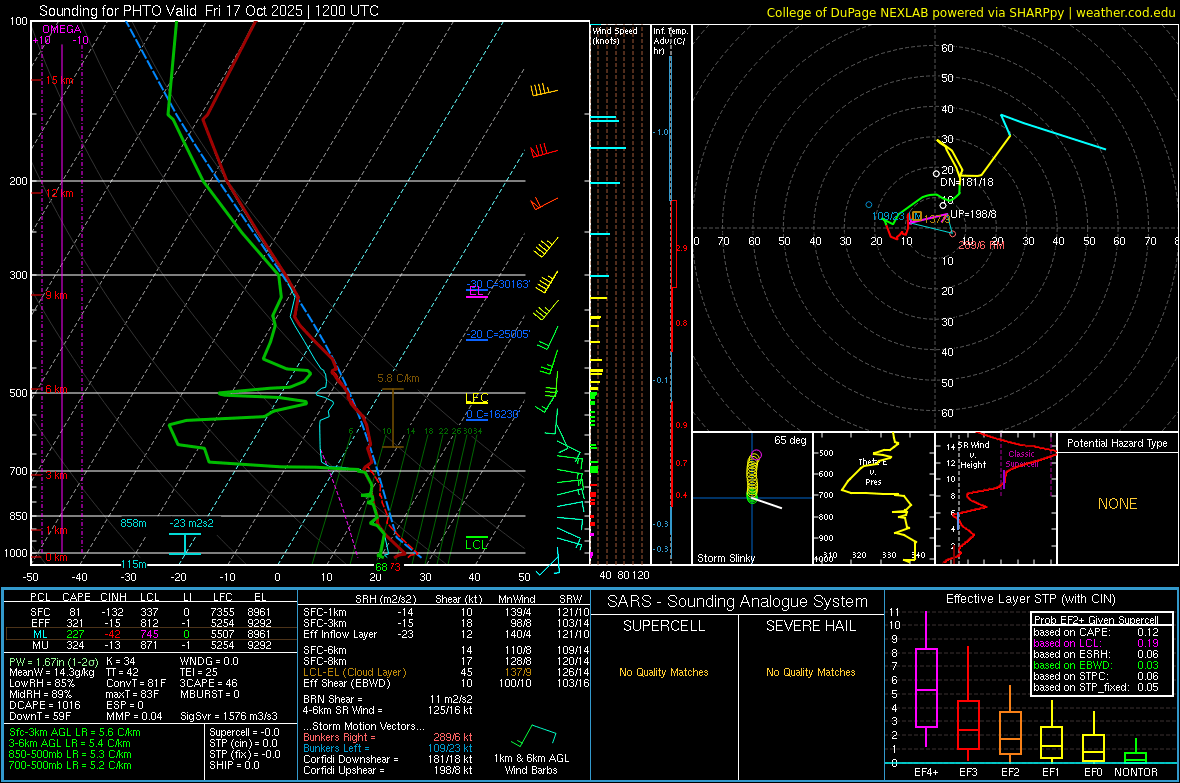Click the 'SigSvr = 1576 m3/s3' value
Viewport: 1180px width, 783px height.
(x=229, y=716)
